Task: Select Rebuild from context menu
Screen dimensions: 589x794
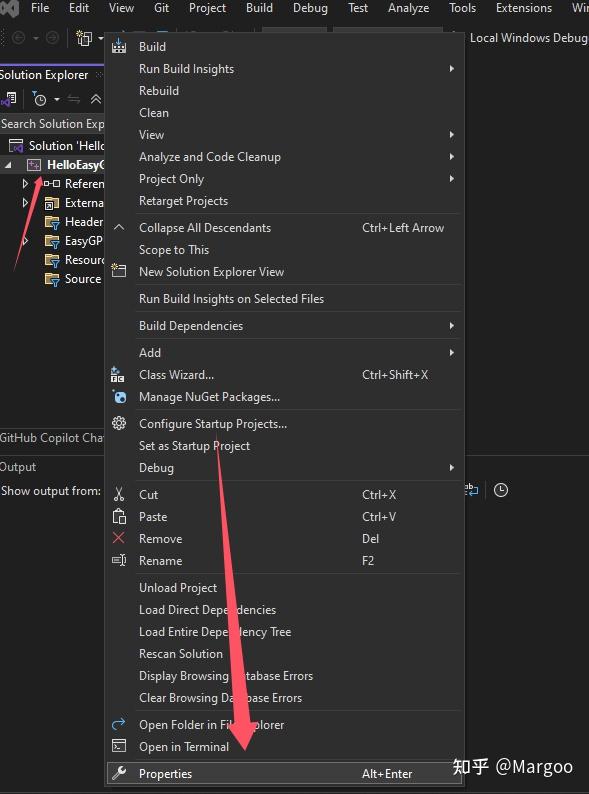Action: pyautogui.click(x=159, y=91)
